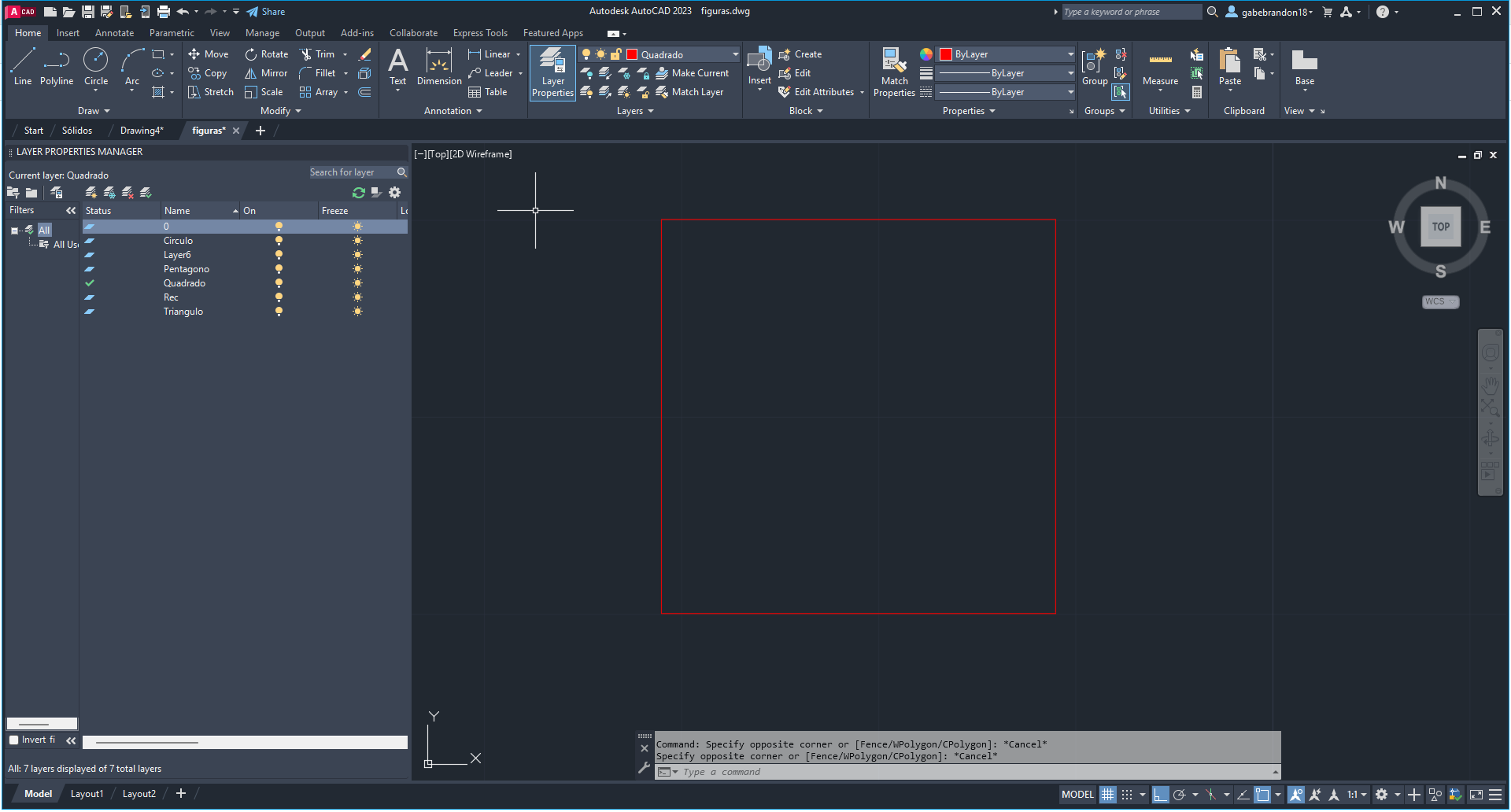Select the Circle drawing tool
Screen dimensions: 1511x812
click(x=96, y=67)
